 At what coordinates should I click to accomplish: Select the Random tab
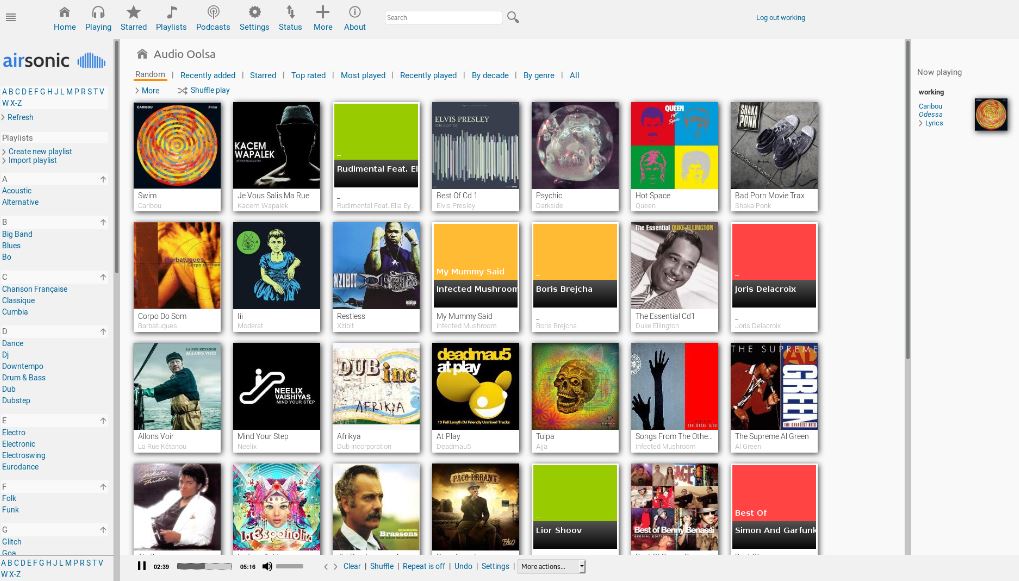(x=150, y=75)
